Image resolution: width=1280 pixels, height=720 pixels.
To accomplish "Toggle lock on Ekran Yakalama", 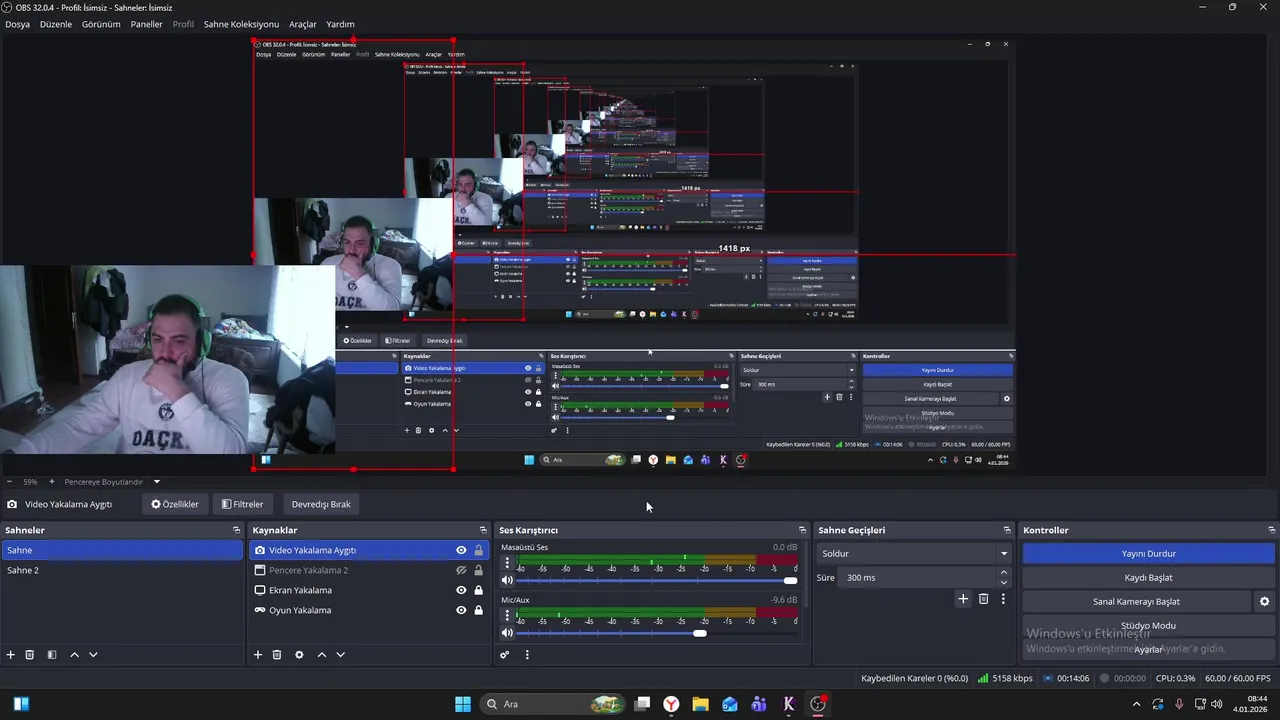I will [478, 590].
